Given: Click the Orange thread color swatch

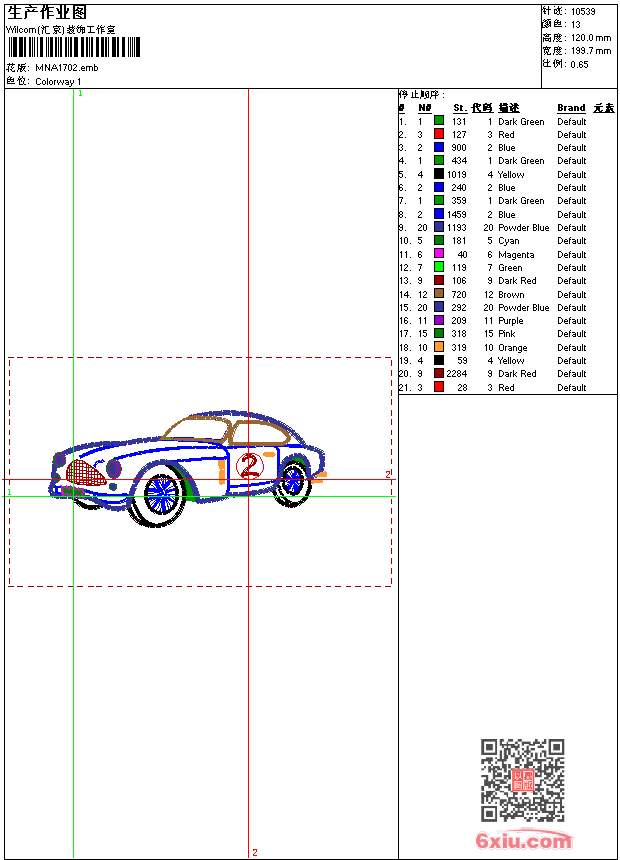Looking at the screenshot, I should [x=439, y=348].
